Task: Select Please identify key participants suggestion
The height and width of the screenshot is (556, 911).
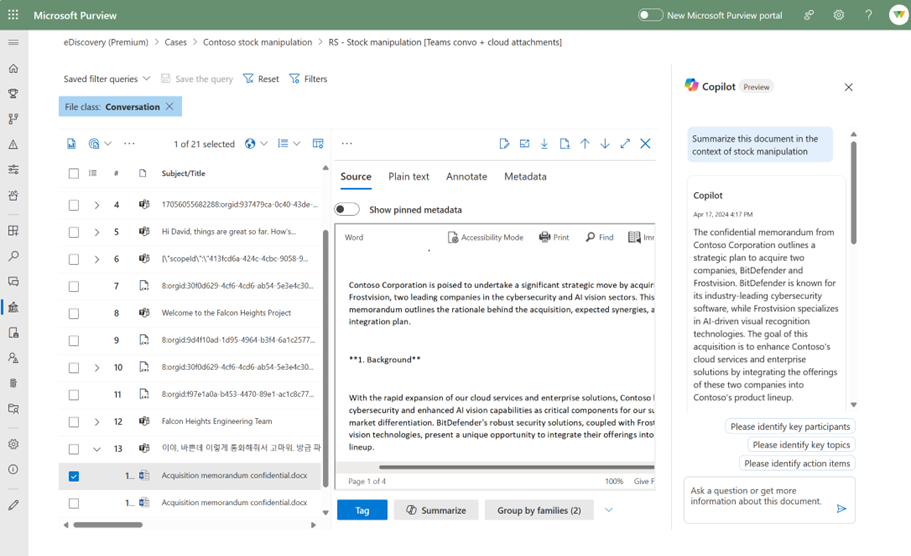Action: [790, 426]
